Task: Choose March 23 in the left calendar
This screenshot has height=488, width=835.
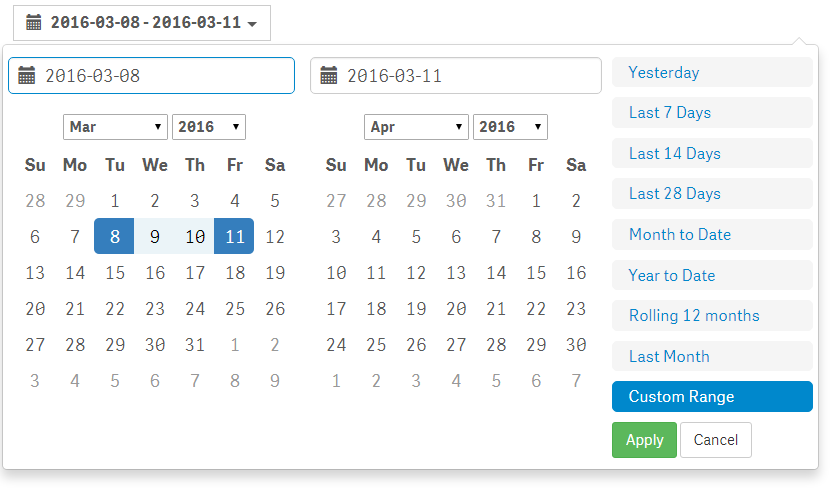Action: click(x=155, y=308)
